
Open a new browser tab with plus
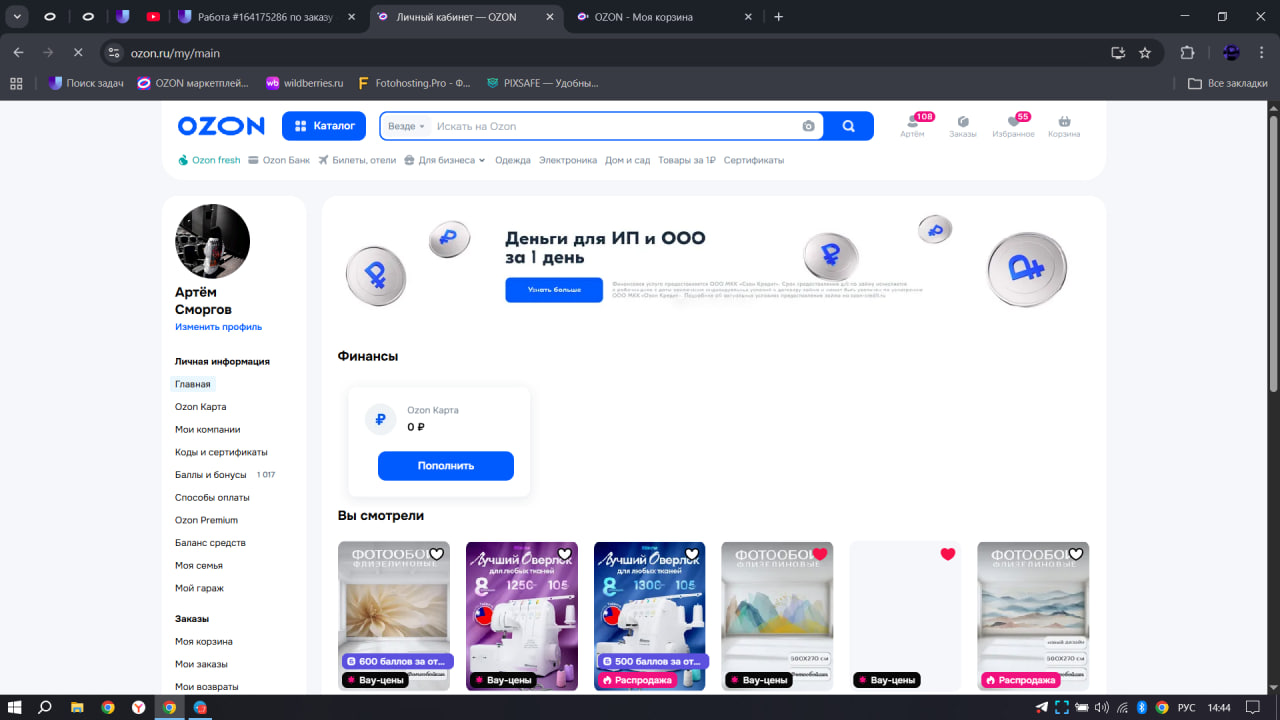[779, 16]
